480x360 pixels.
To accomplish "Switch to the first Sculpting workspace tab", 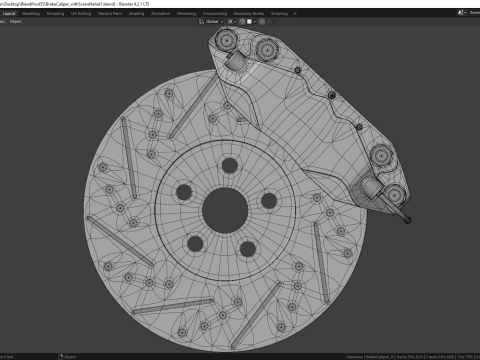I will tap(55, 14).
